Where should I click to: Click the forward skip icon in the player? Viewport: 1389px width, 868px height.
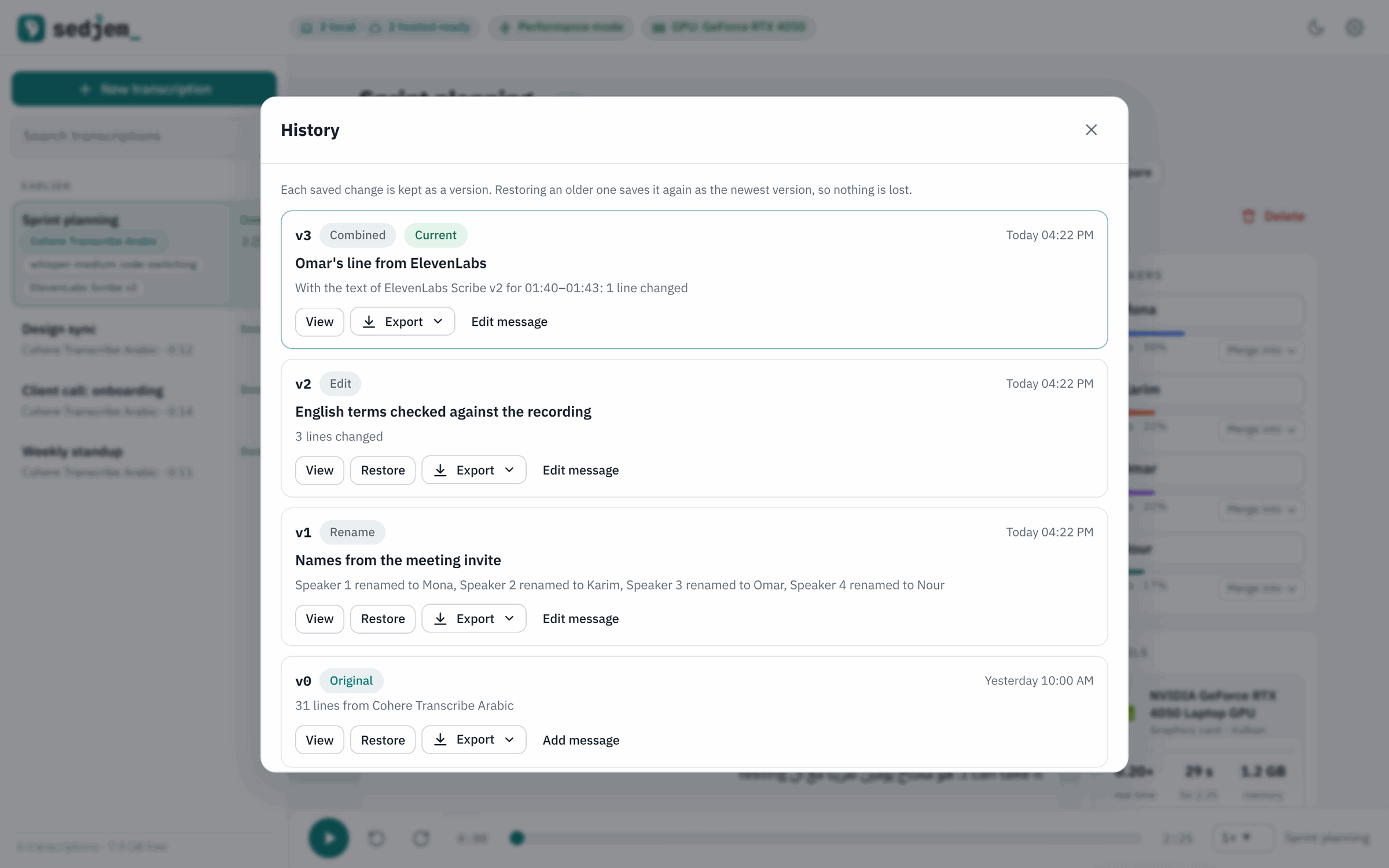point(421,837)
